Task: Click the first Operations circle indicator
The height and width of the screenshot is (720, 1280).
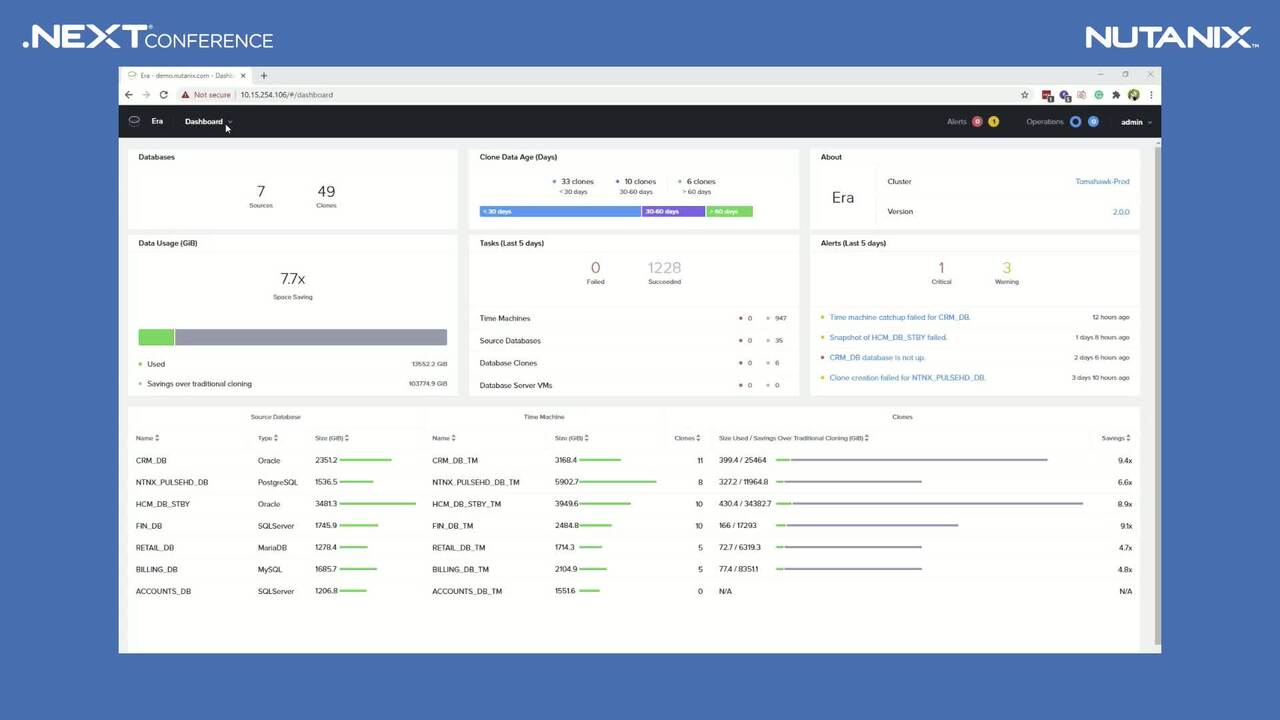Action: (1076, 122)
